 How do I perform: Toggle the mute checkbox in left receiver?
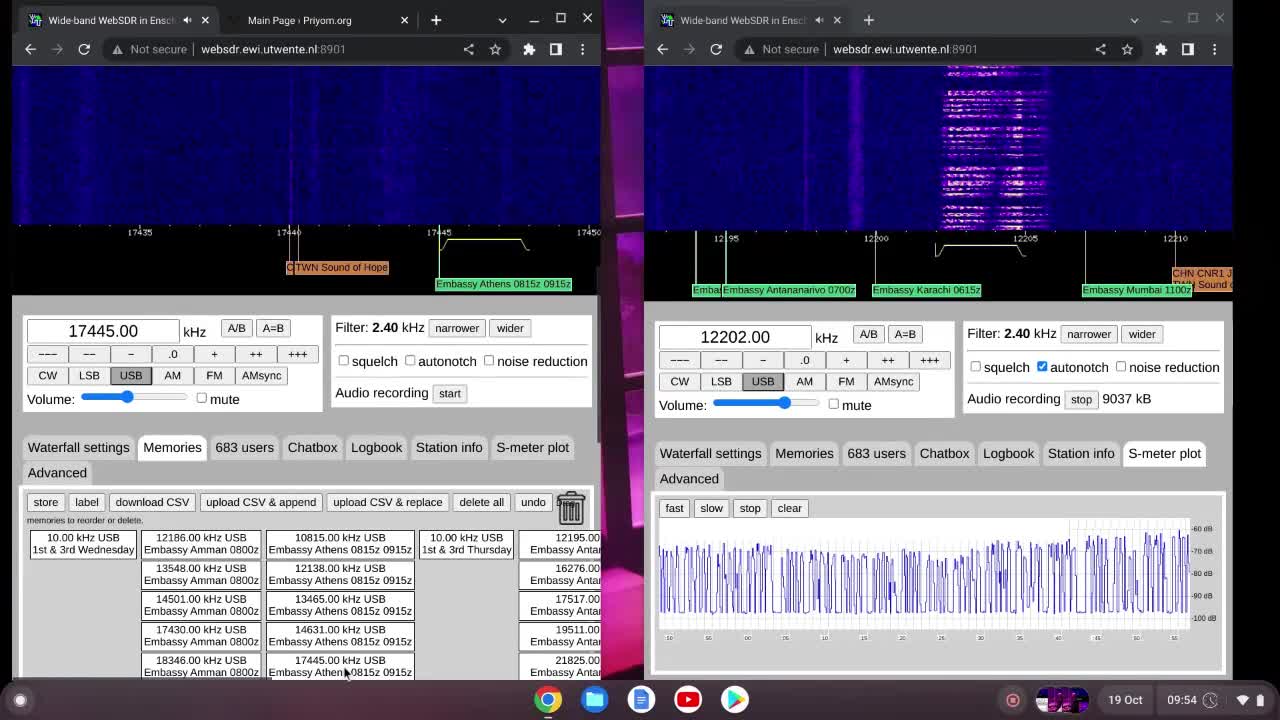coord(202,398)
